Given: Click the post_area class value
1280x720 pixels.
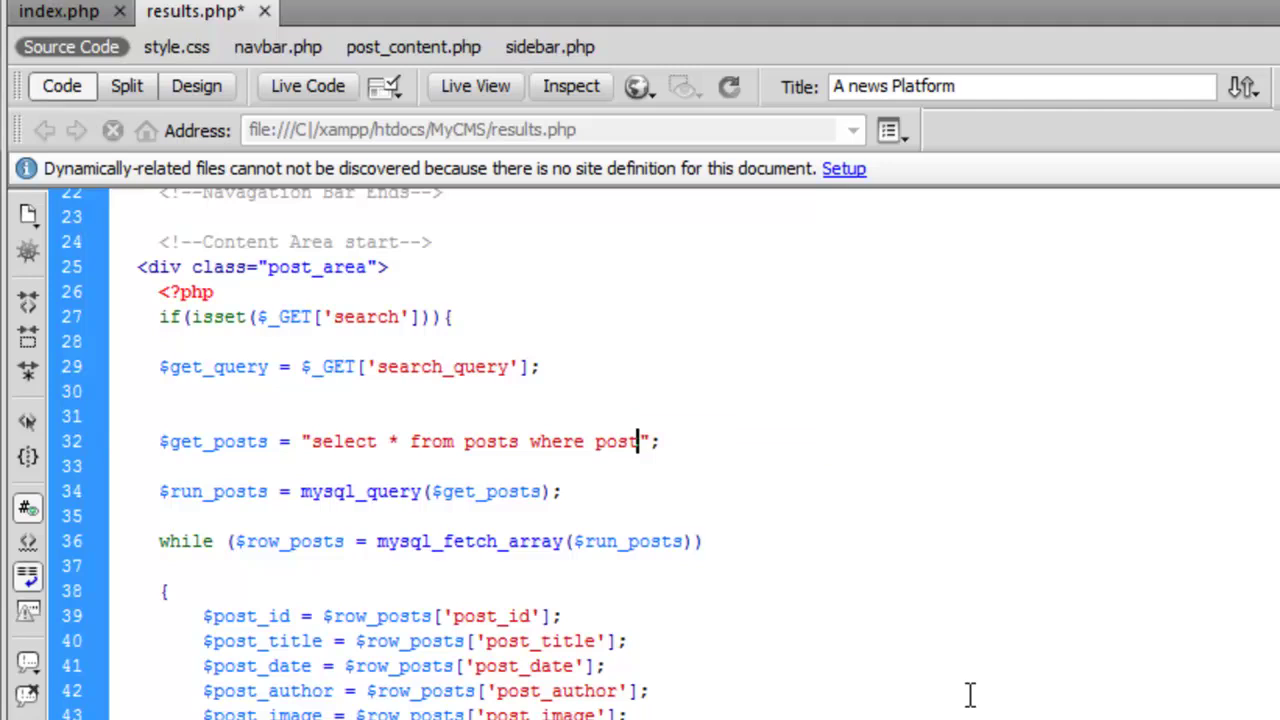Looking at the screenshot, I should 317,267.
